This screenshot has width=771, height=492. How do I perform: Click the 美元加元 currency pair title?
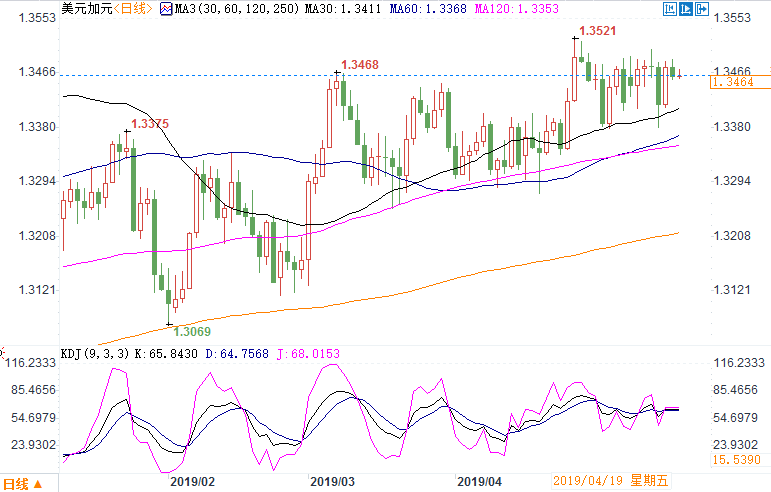click(84, 9)
